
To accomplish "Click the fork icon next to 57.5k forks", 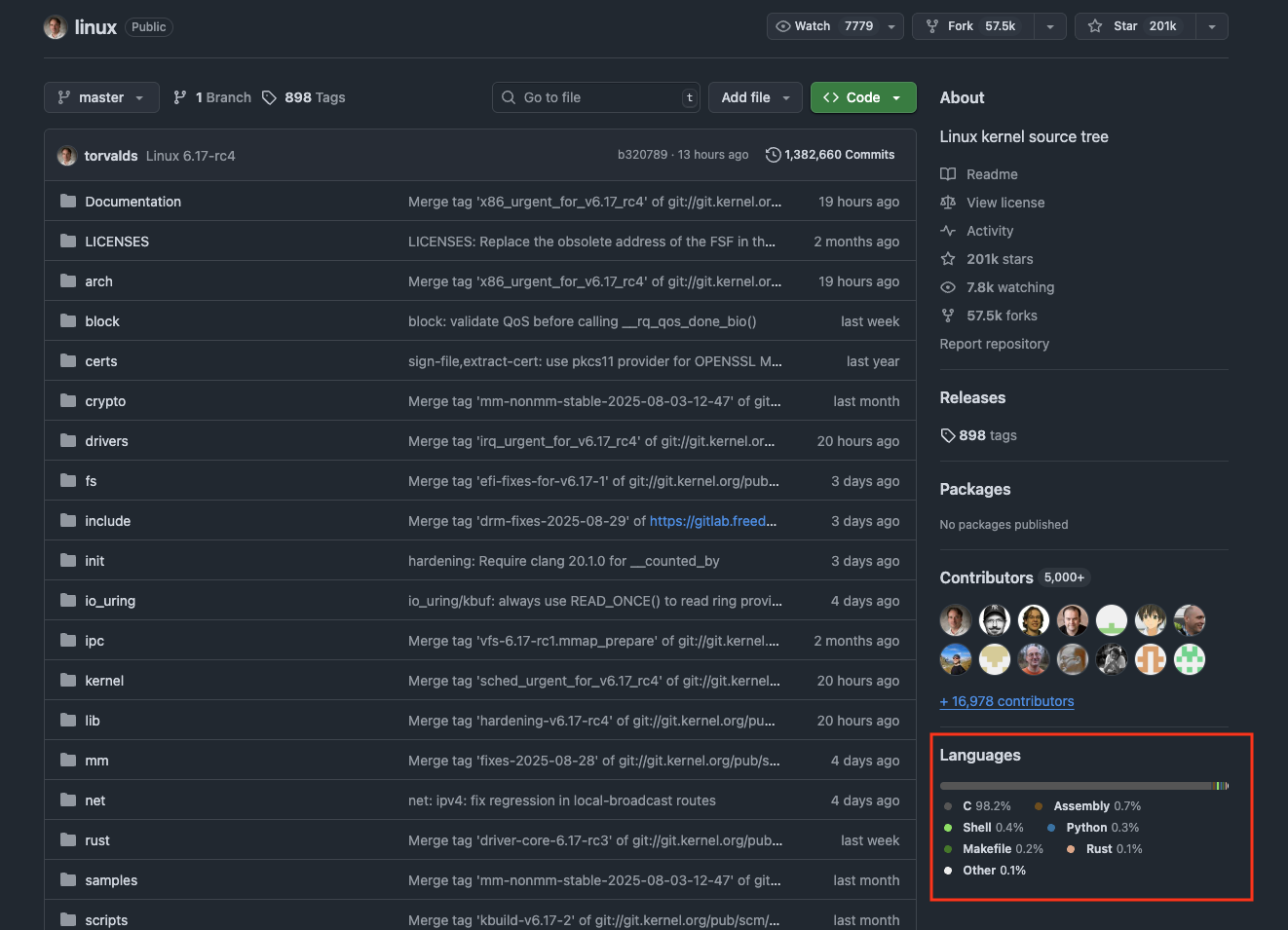I will coord(948,316).
